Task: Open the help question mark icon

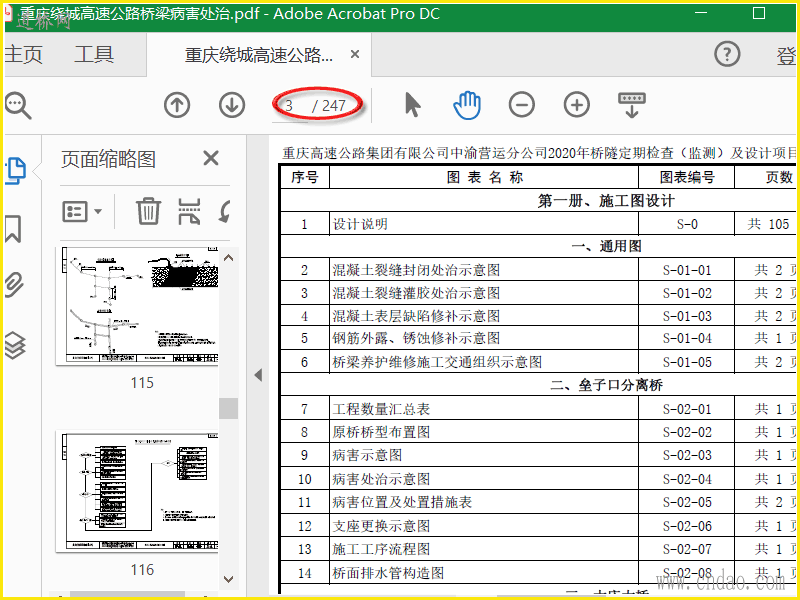Action: (727, 54)
